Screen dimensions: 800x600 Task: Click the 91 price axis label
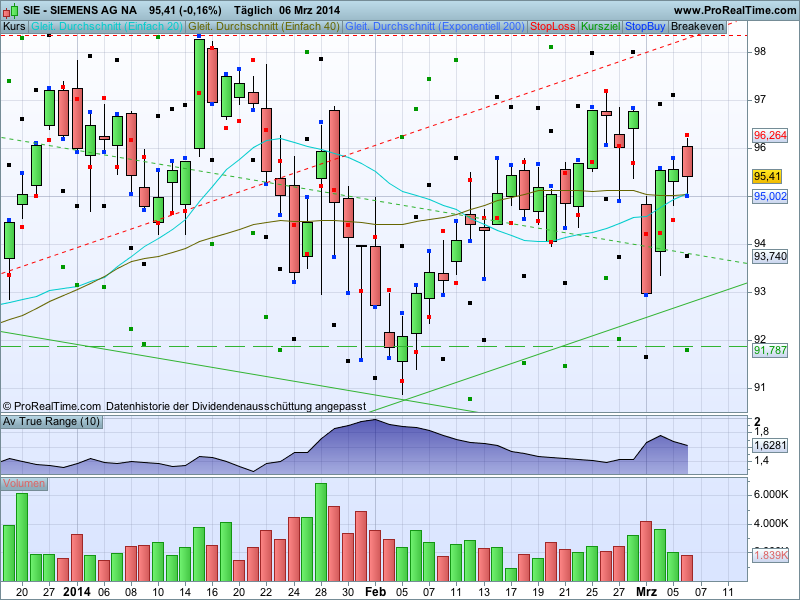coord(760,388)
